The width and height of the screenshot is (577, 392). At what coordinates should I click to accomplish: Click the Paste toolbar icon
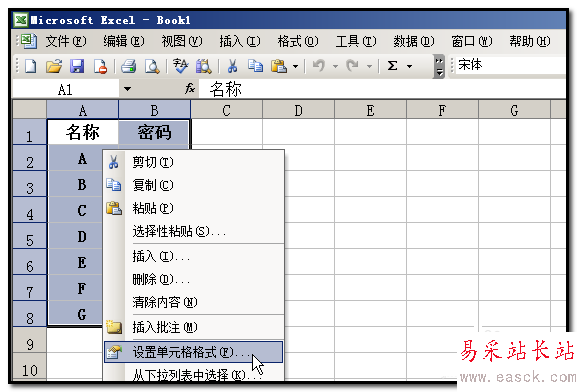[x=279, y=67]
